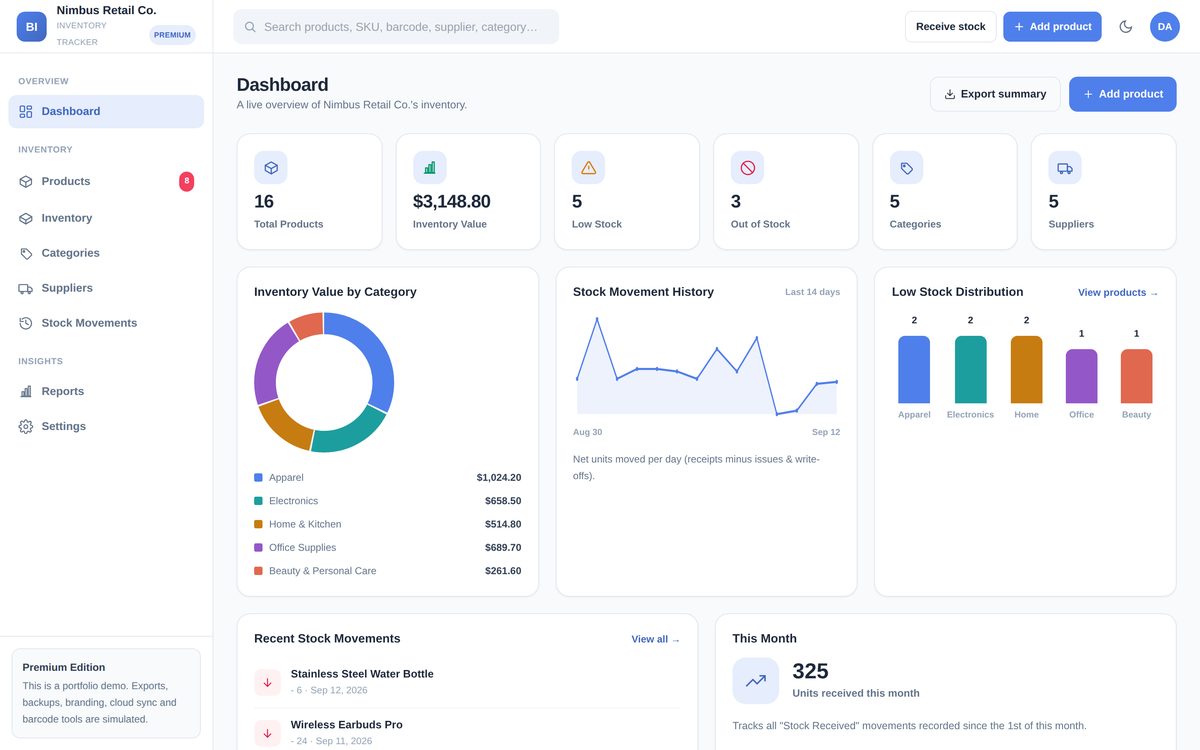Click the Stainless Steel Water Bottle entry

467,683
